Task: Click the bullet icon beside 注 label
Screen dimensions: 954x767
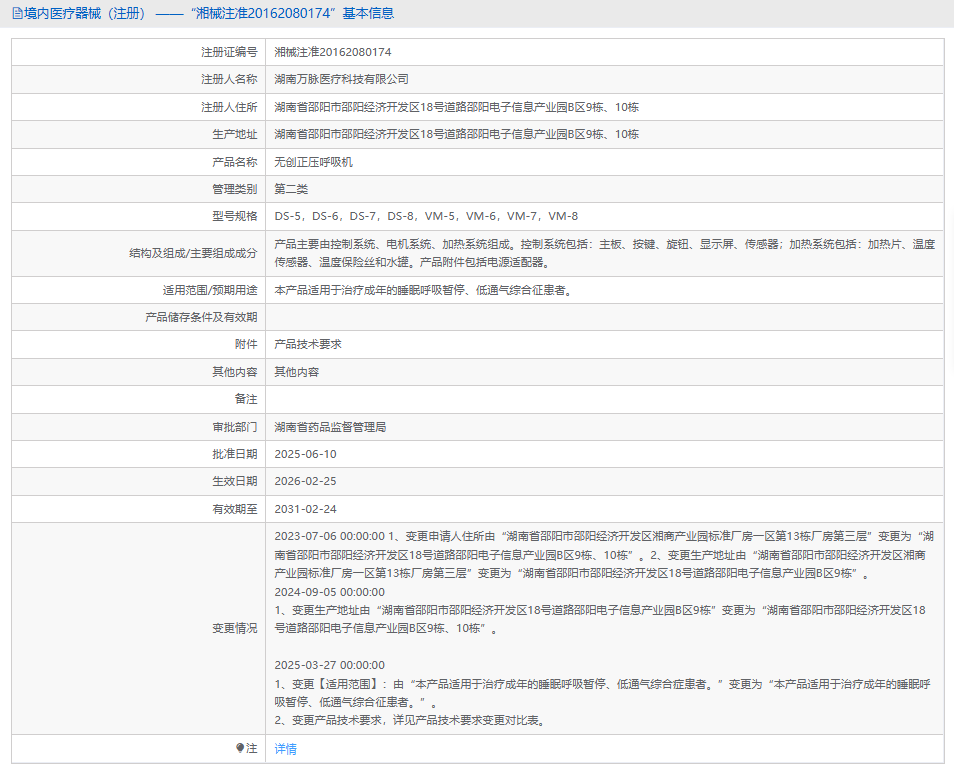Action: [240, 748]
